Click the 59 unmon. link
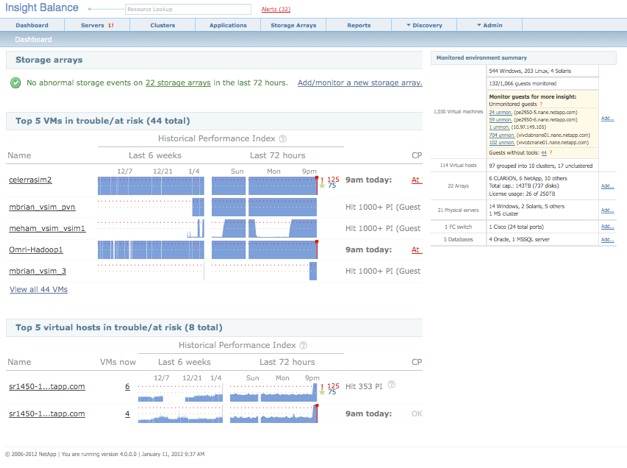627x468 pixels. tap(500, 120)
